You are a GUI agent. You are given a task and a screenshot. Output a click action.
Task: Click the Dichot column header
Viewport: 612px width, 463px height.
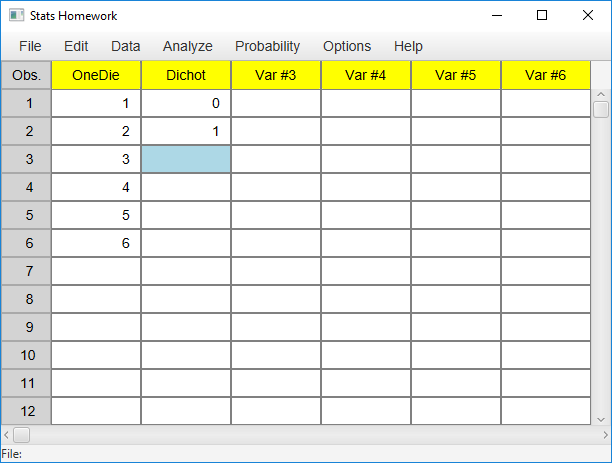click(186, 75)
